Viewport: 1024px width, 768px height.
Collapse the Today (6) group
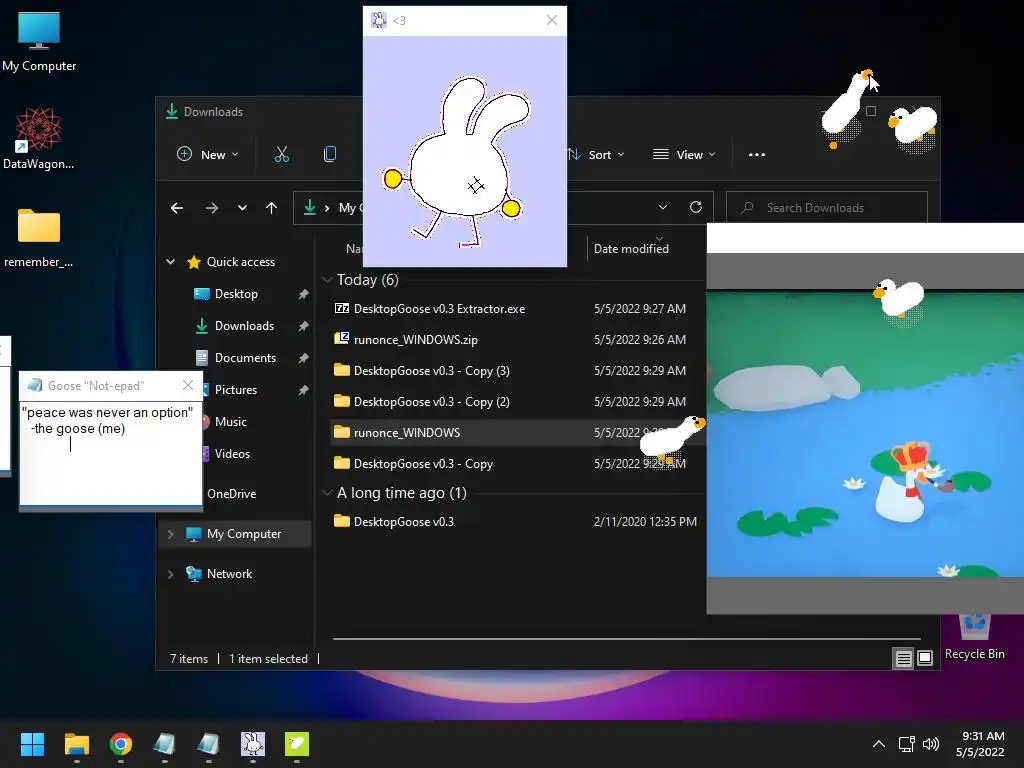[x=327, y=280]
